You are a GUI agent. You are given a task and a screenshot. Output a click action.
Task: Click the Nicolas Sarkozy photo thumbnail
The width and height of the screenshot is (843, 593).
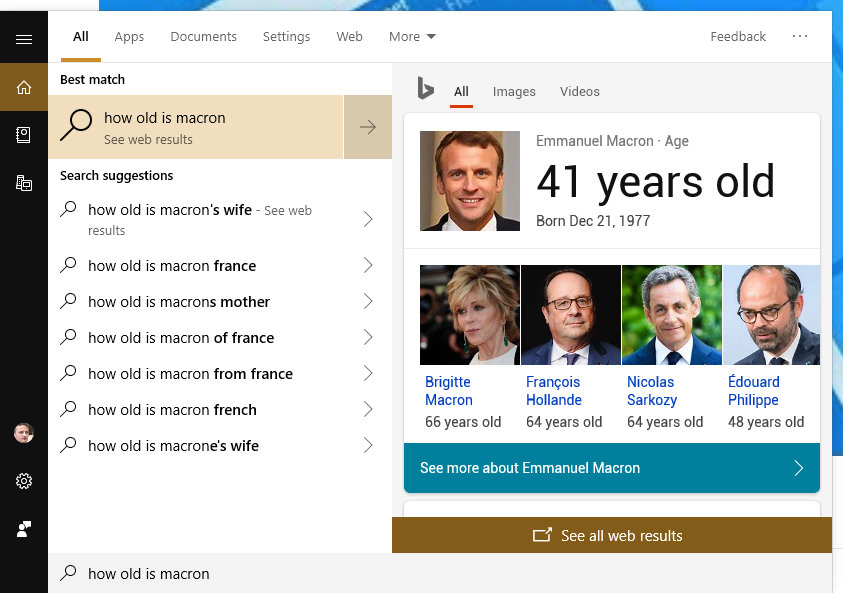[671, 315]
